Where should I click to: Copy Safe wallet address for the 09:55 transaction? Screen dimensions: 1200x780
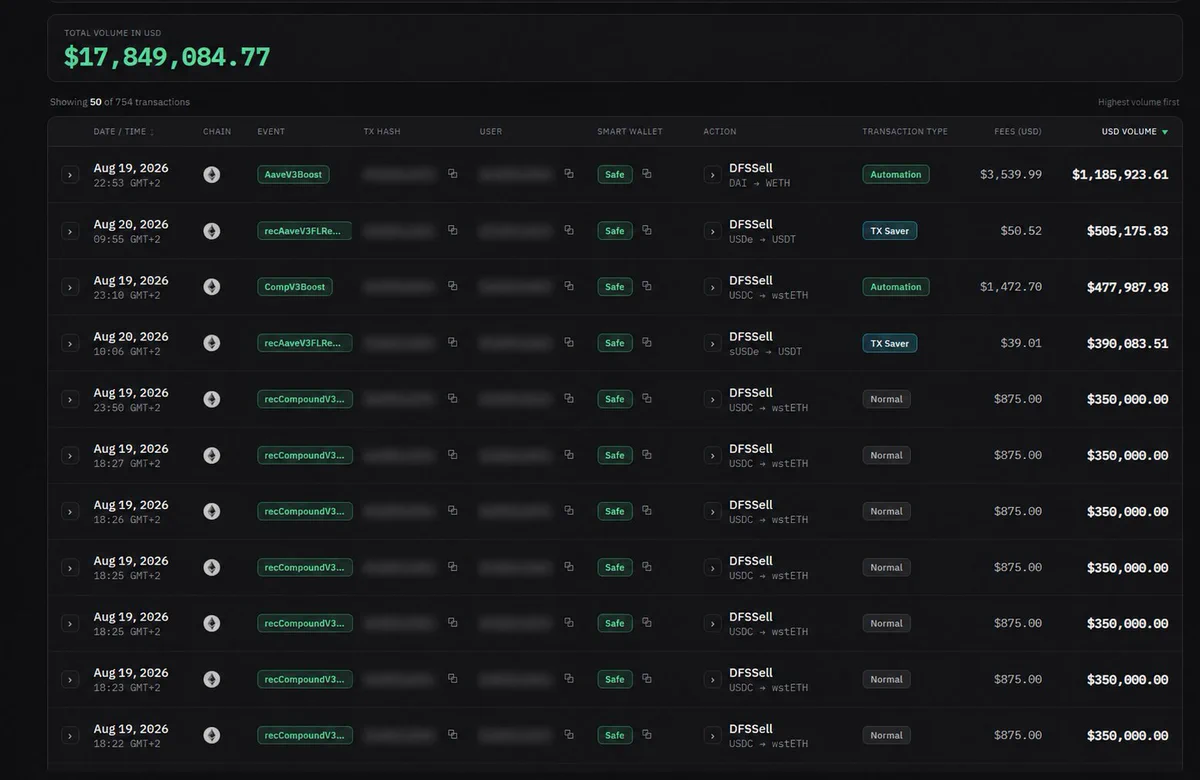coord(647,230)
